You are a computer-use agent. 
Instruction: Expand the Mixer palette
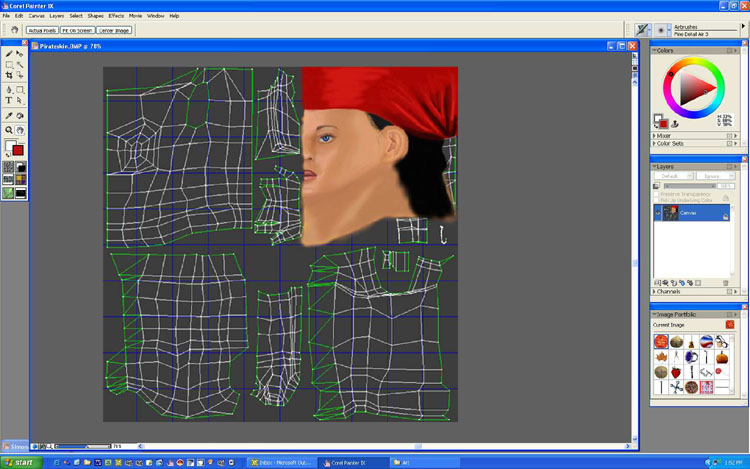[x=664, y=135]
